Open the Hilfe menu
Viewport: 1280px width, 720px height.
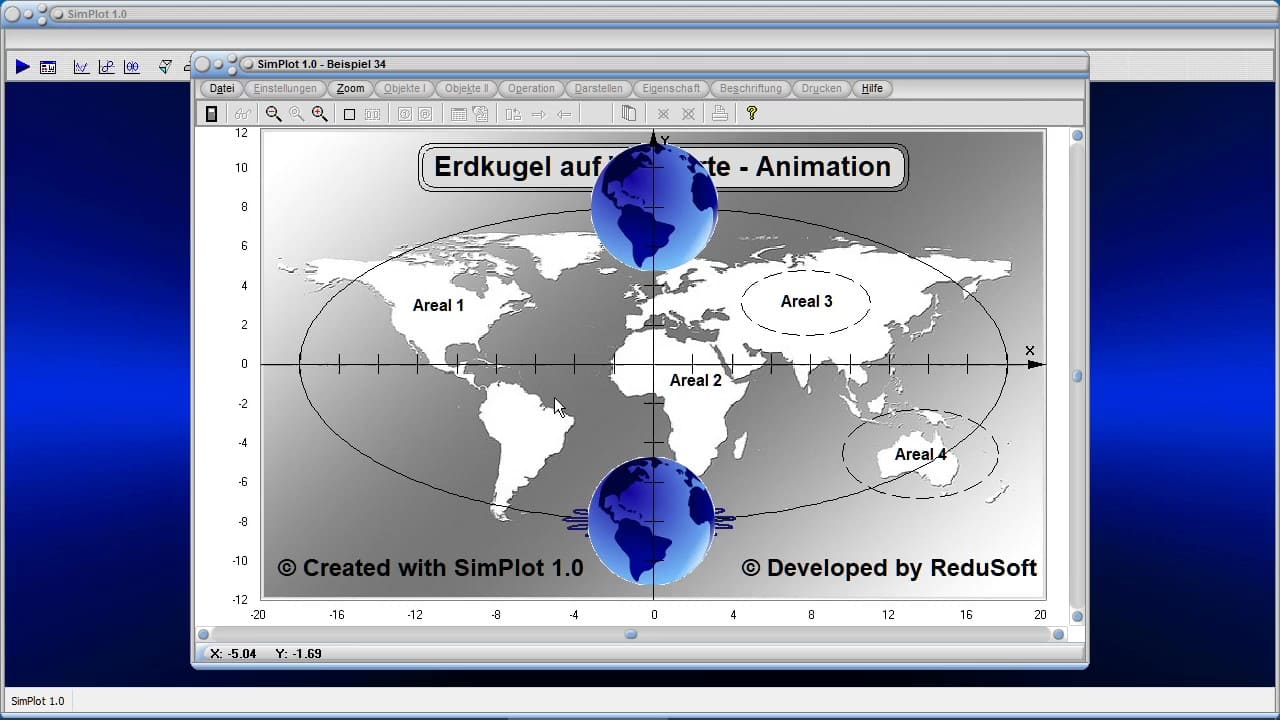[x=872, y=88]
